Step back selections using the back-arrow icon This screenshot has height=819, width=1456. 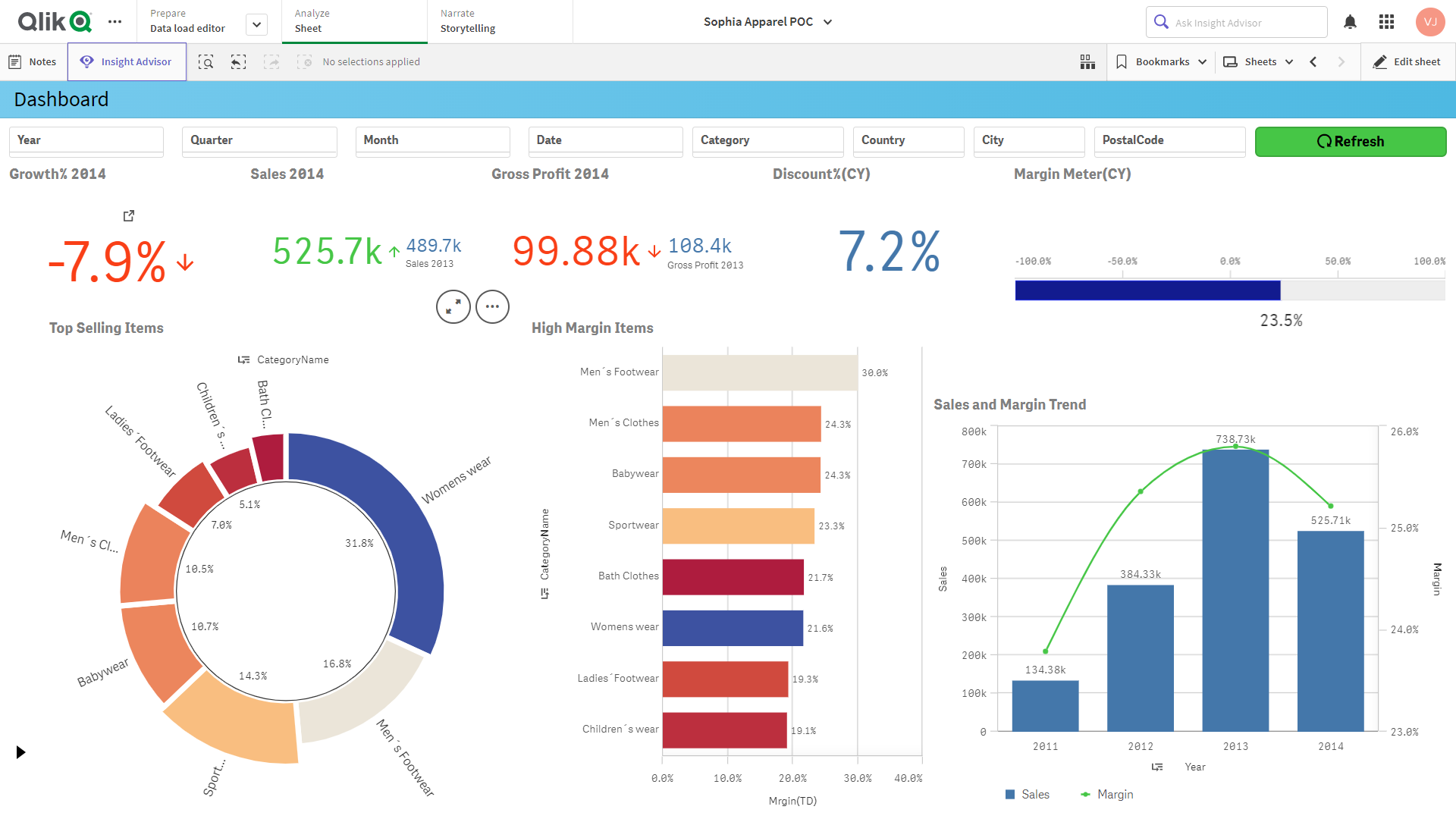(x=238, y=61)
